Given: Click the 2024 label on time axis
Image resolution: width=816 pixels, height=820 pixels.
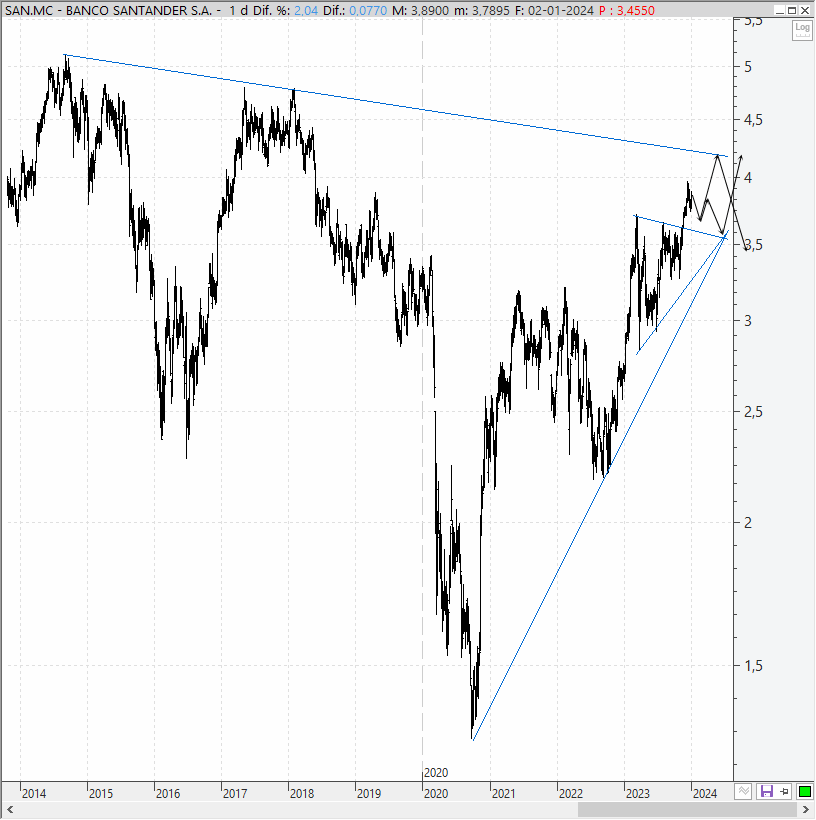Looking at the screenshot, I should point(704,794).
